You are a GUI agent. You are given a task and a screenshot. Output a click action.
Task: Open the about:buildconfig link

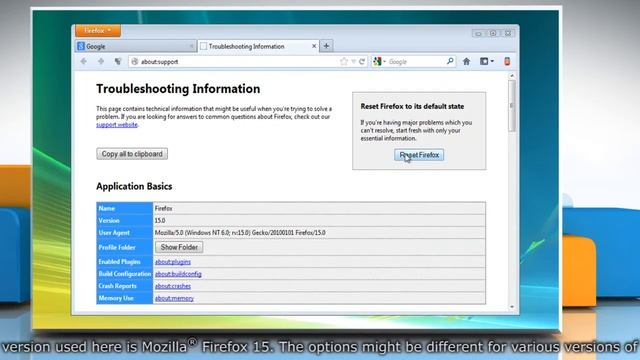click(x=178, y=274)
